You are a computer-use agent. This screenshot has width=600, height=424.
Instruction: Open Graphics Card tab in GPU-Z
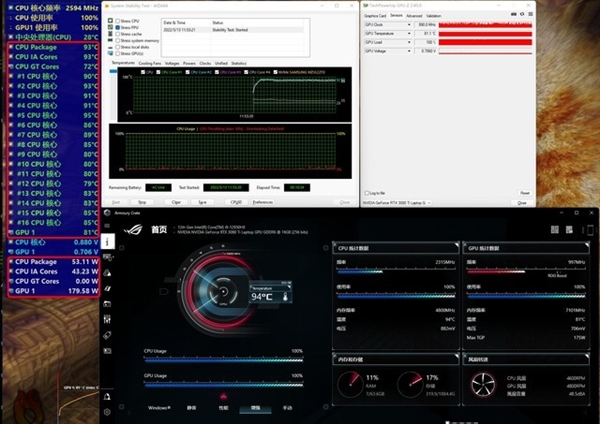click(375, 16)
